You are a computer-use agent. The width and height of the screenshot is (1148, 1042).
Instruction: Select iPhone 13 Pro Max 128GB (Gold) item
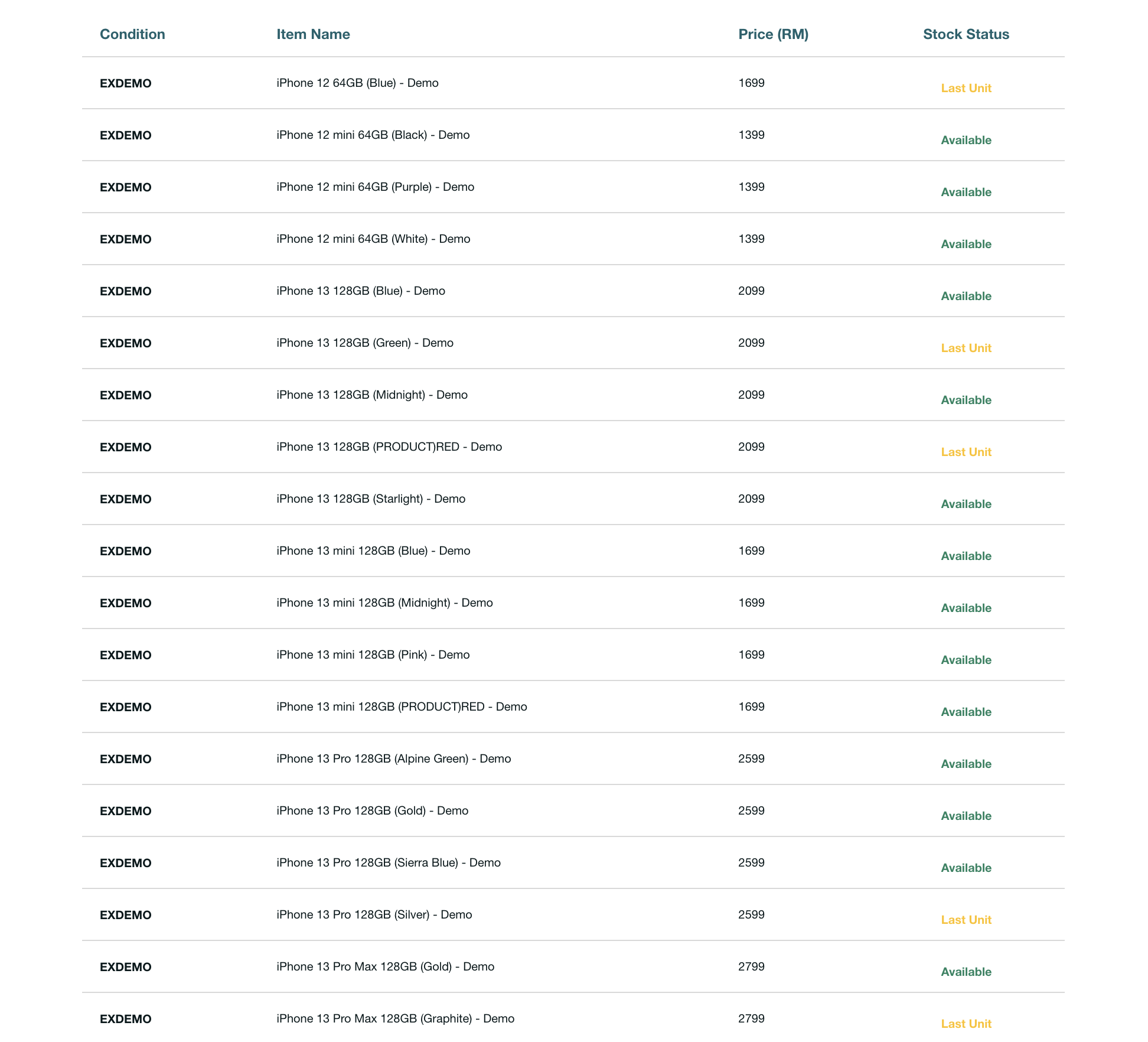pos(385,967)
